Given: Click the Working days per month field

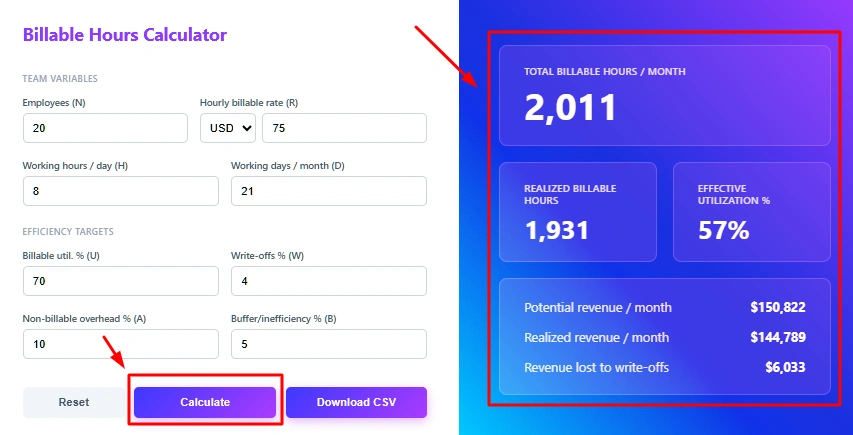Looking at the screenshot, I should pos(328,191).
